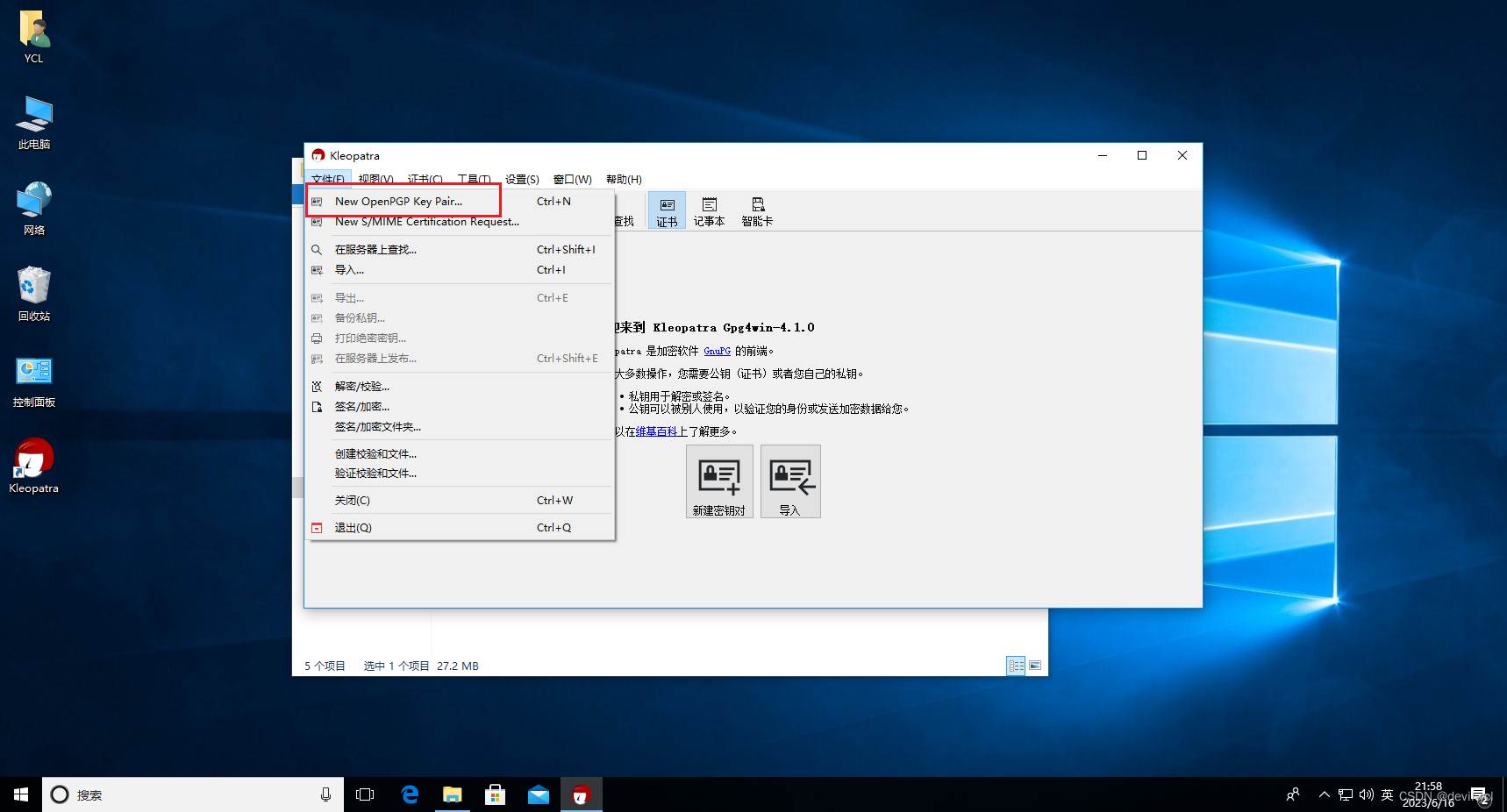Select 创建校验和文件 entry

tap(460, 454)
